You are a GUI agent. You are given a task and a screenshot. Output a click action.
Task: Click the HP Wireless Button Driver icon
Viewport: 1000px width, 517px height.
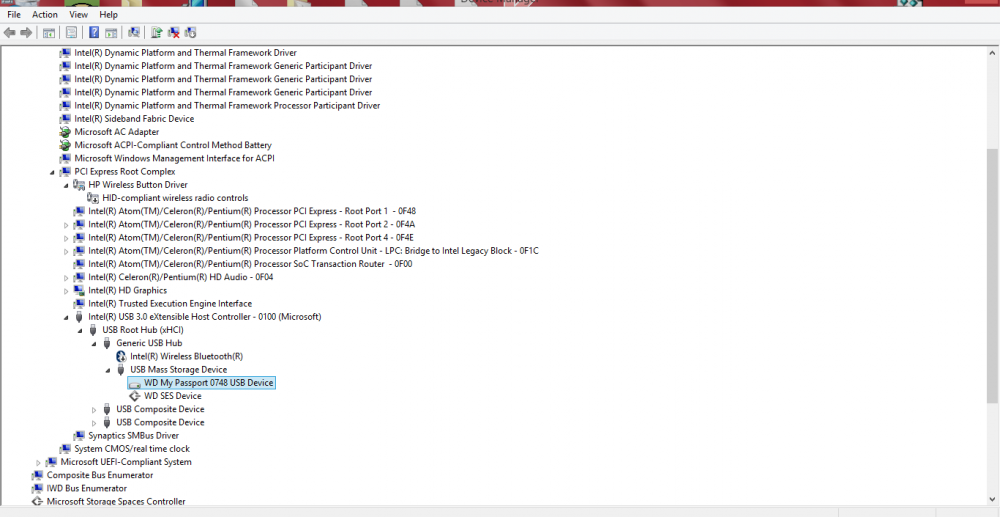79,185
